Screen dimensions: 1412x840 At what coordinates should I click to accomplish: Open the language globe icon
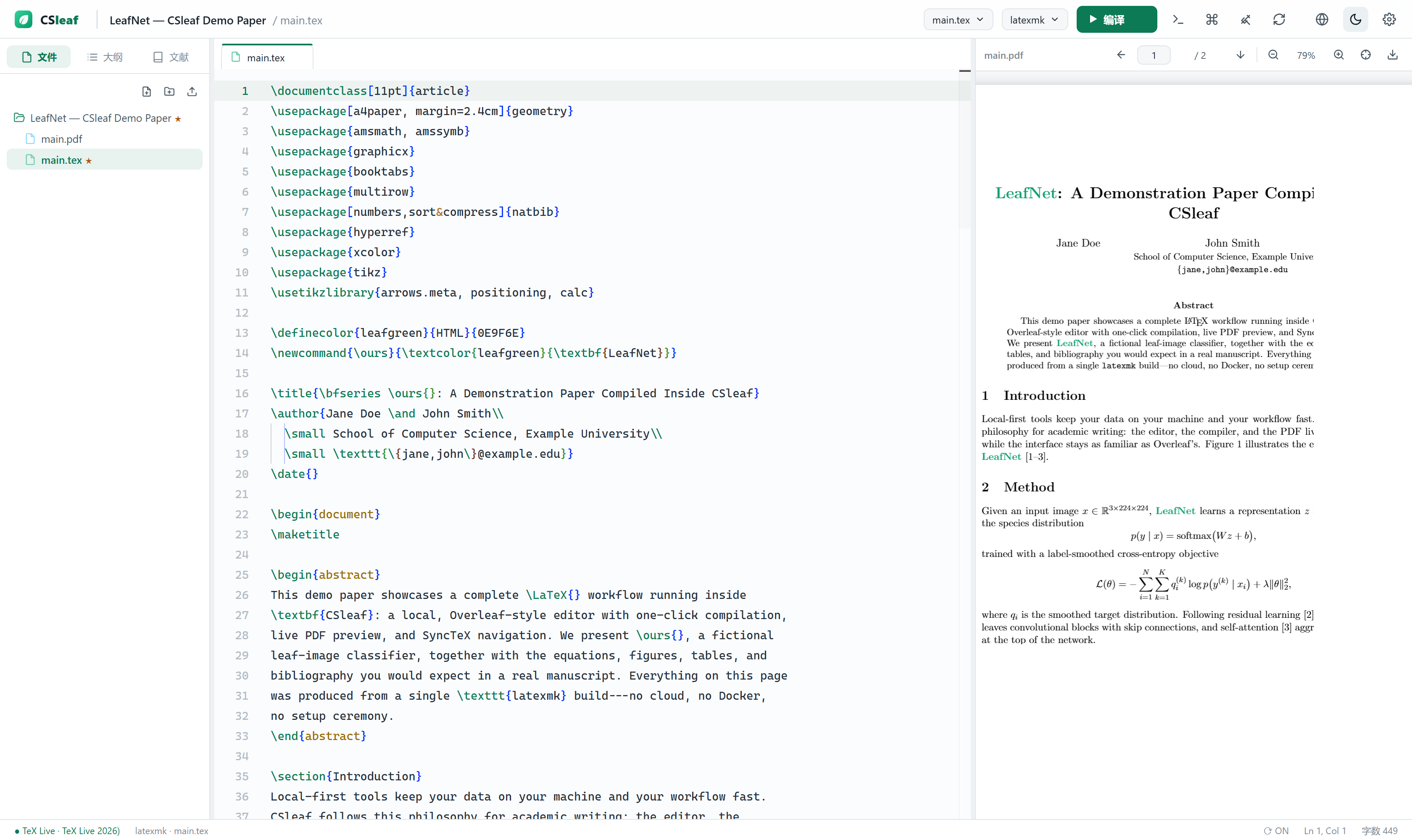[1322, 20]
